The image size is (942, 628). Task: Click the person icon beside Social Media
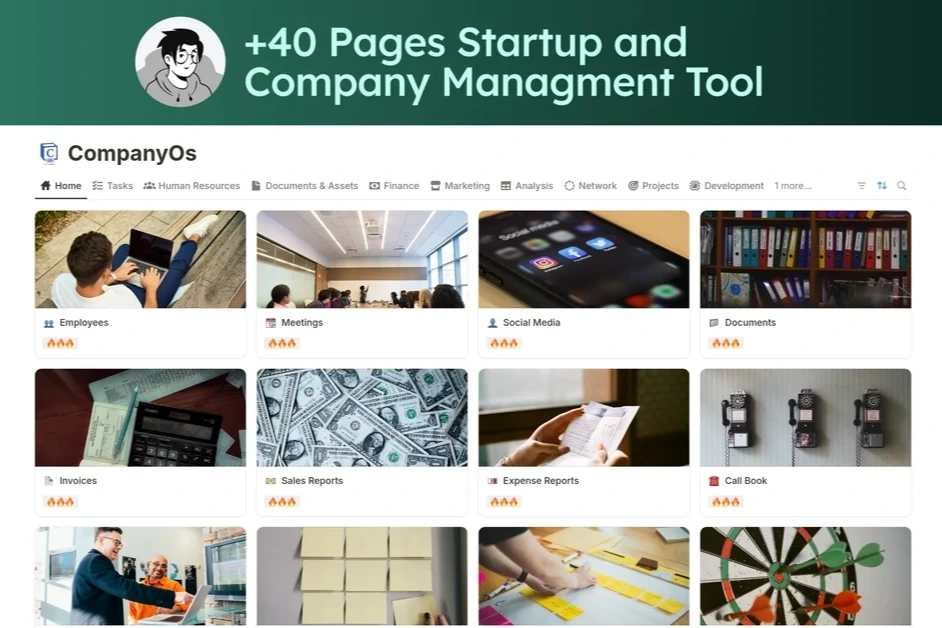tap(492, 323)
